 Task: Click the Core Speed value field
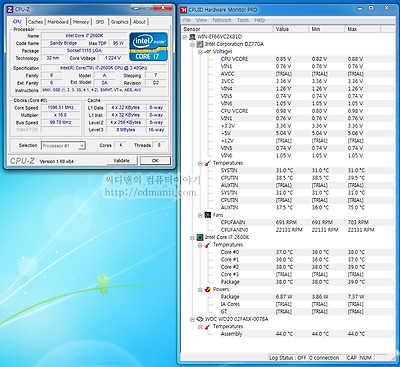click(x=60, y=108)
